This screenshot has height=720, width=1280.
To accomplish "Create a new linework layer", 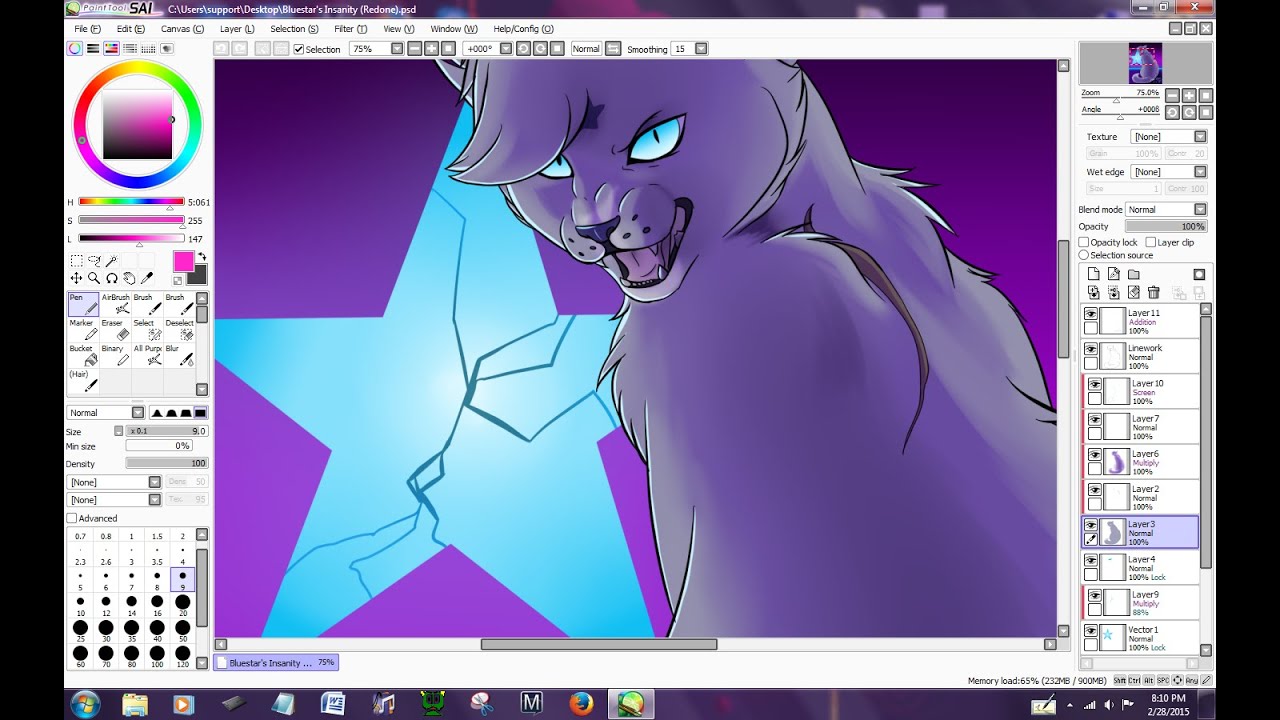I will pos(1113,274).
